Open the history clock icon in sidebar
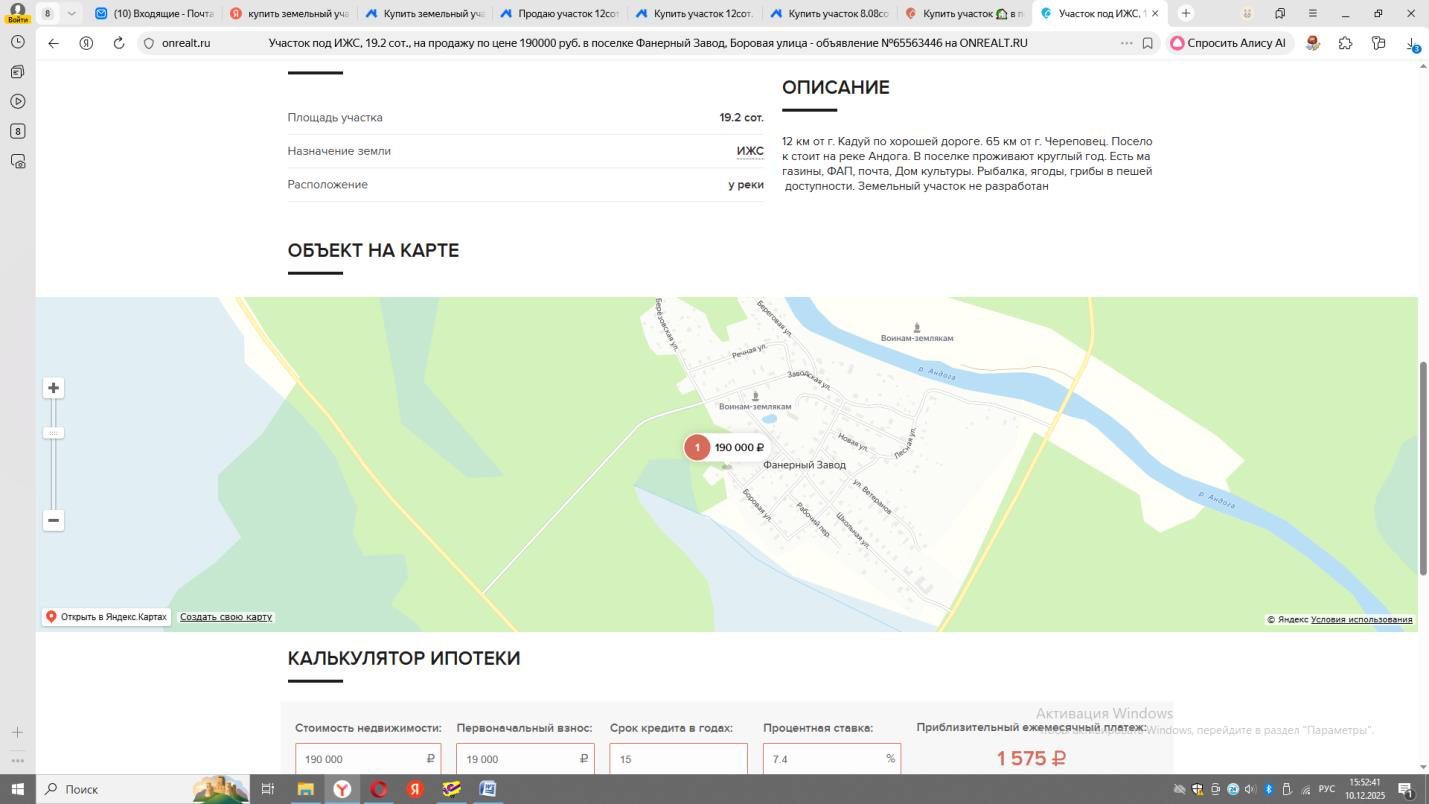The width and height of the screenshot is (1429, 804). 17,42
